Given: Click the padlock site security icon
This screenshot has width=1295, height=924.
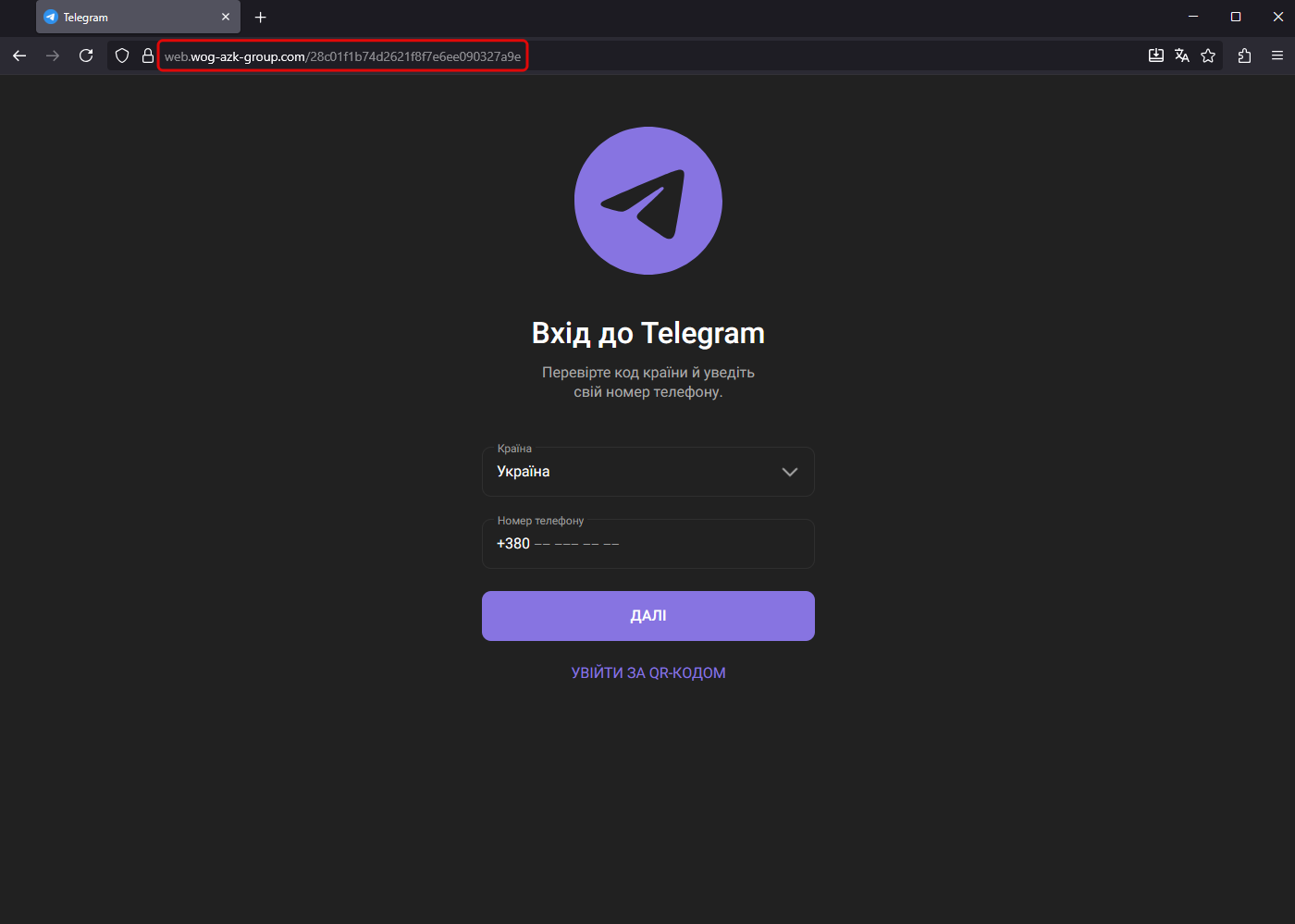Looking at the screenshot, I should [147, 56].
